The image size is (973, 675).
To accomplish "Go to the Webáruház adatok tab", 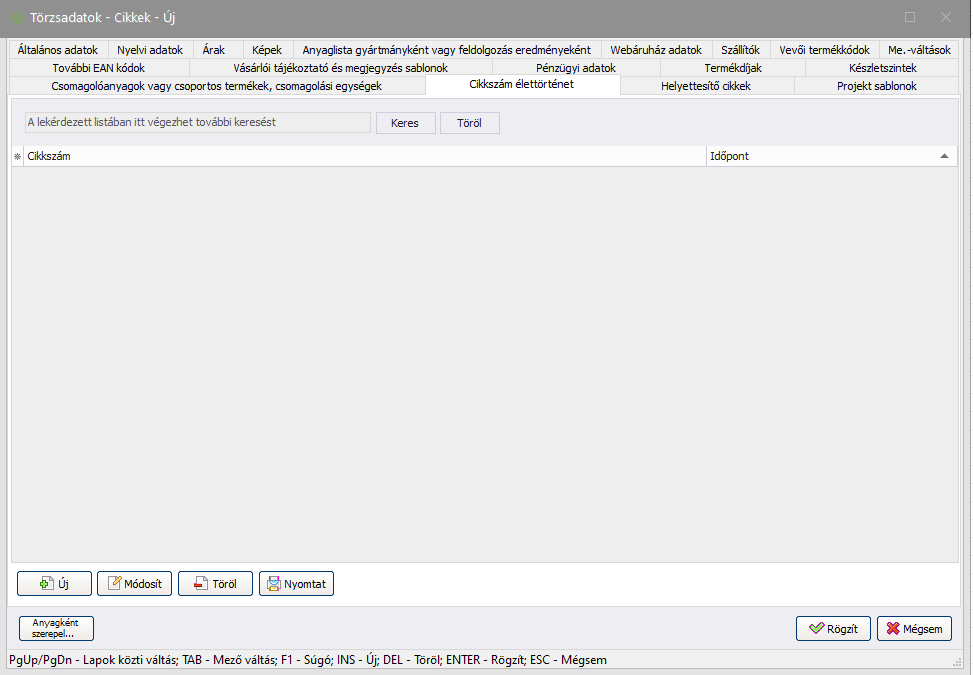I will click(656, 50).
